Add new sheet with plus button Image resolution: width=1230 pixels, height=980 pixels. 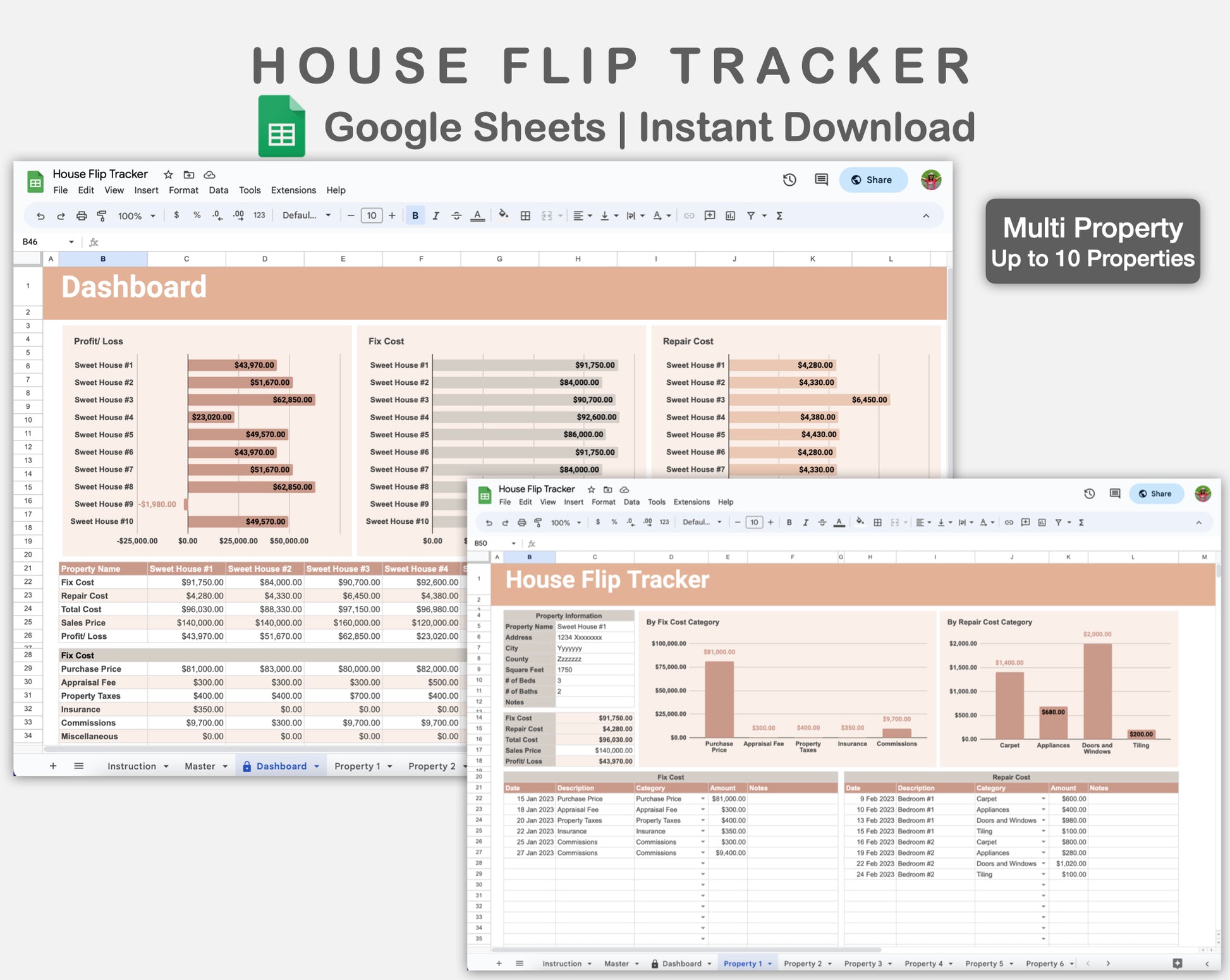53,766
